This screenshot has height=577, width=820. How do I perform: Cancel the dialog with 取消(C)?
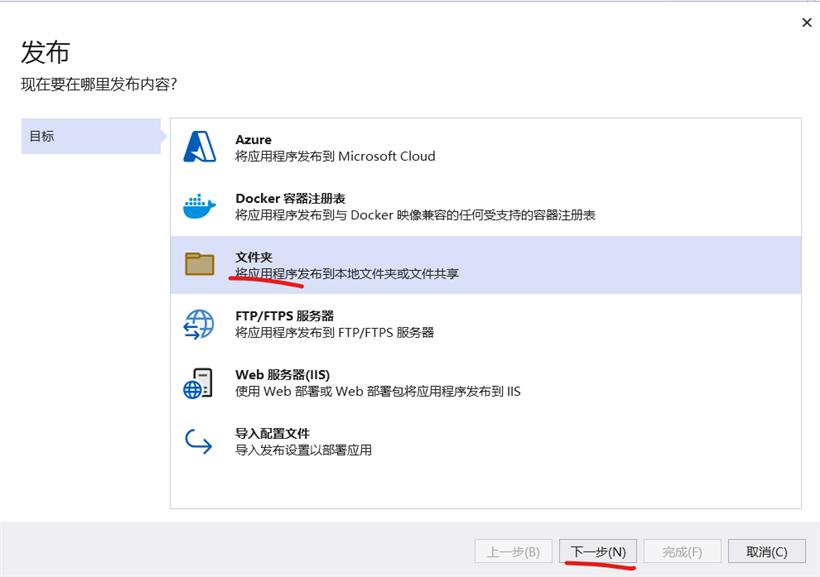[x=767, y=551]
